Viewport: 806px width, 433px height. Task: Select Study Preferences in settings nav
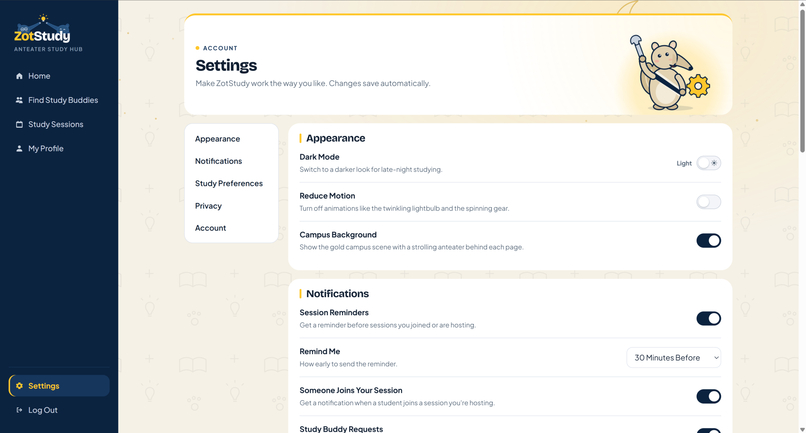[229, 184]
